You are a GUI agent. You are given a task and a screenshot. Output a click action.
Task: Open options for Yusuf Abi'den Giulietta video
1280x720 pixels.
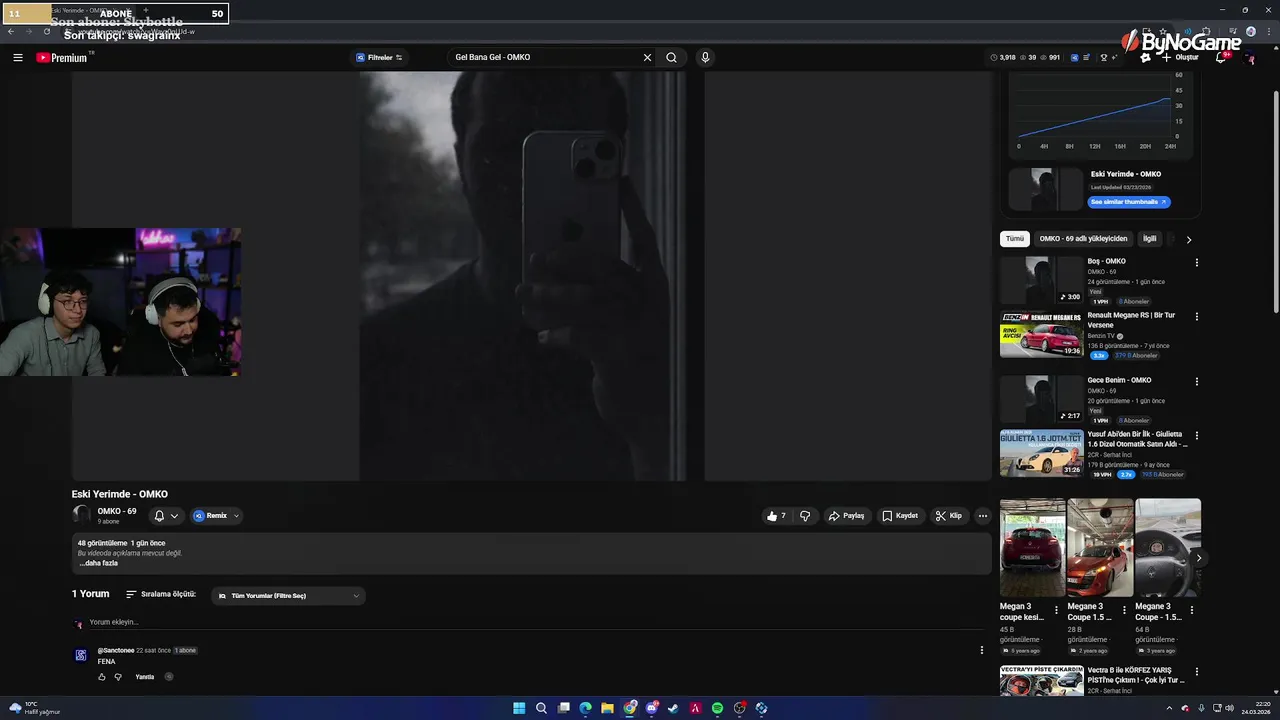tap(1196, 436)
